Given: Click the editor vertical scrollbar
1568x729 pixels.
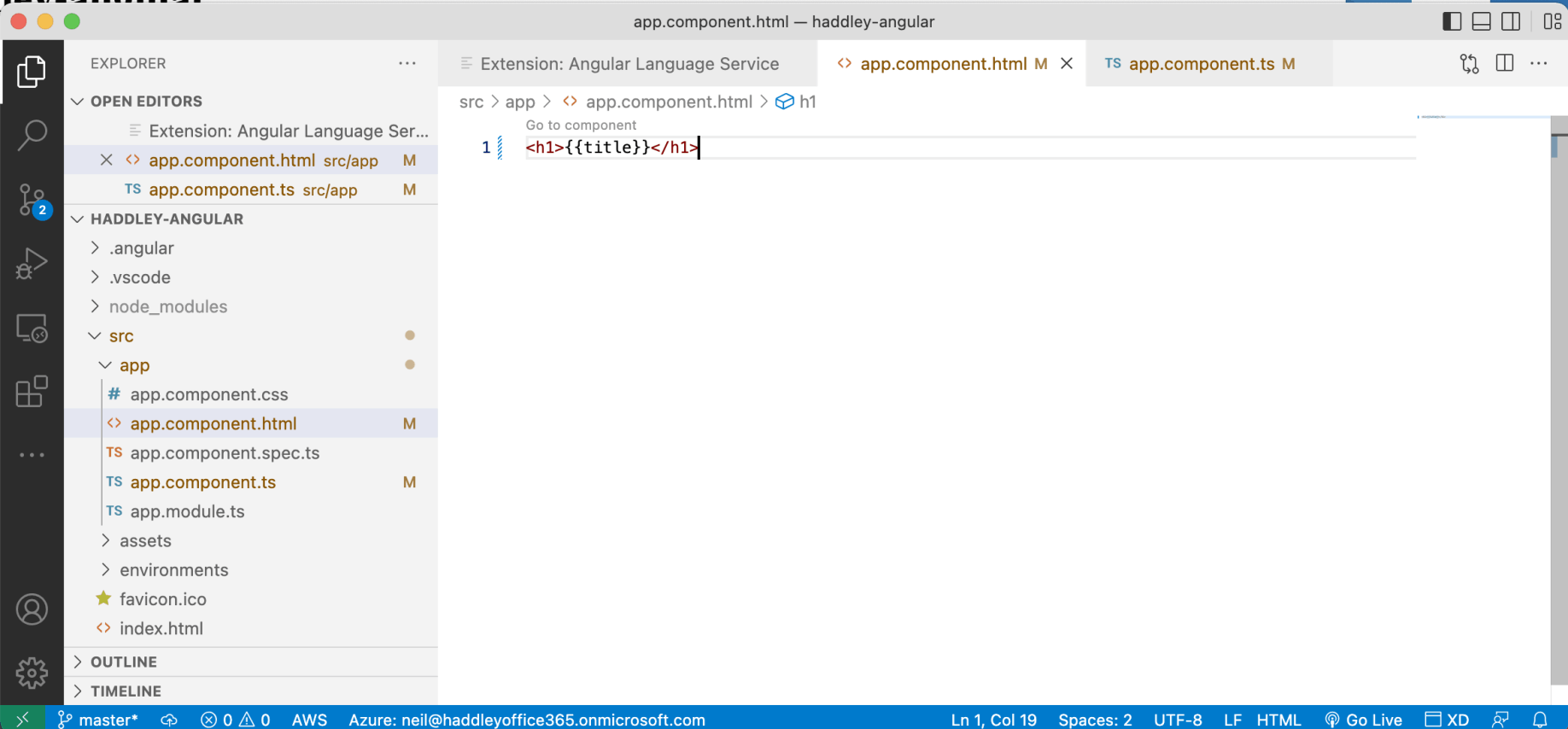Looking at the screenshot, I should click(x=1559, y=399).
